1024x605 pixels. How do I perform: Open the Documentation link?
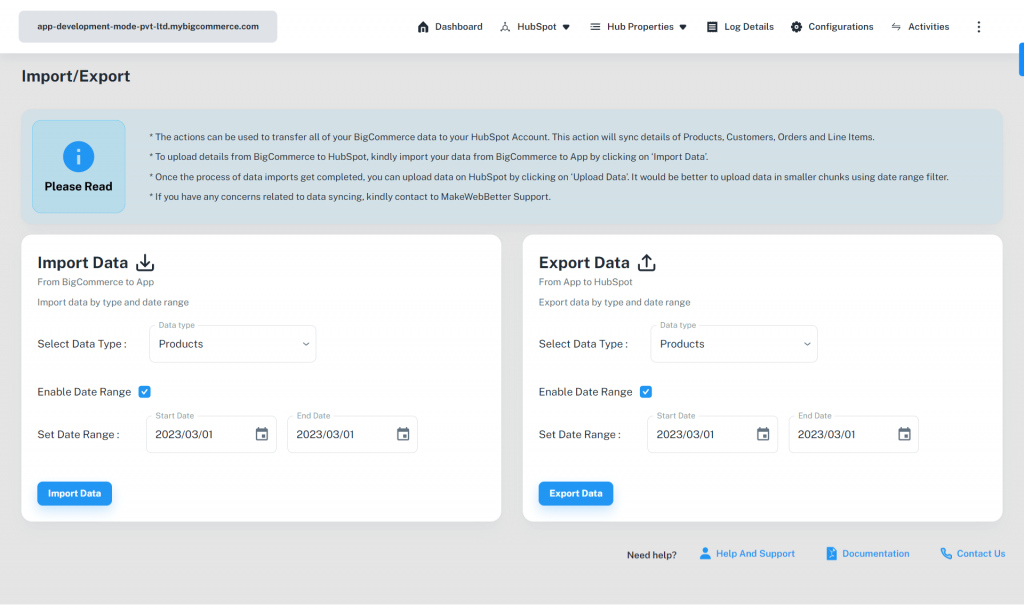[x=875, y=553]
